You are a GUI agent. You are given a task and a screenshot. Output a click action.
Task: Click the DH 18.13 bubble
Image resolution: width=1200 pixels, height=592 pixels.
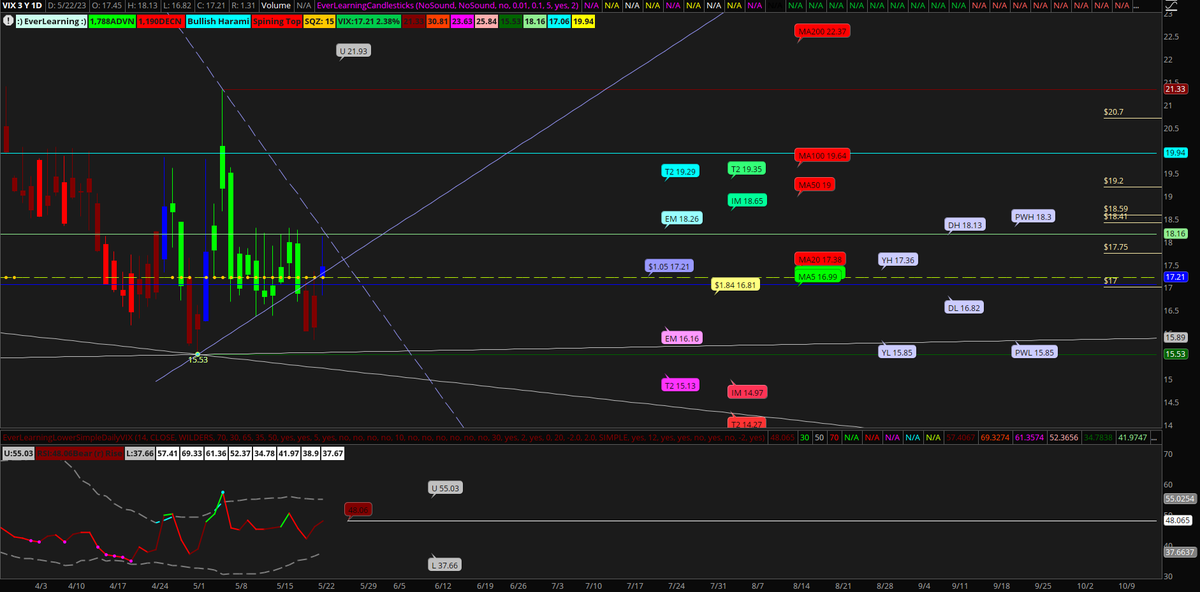tap(966, 225)
